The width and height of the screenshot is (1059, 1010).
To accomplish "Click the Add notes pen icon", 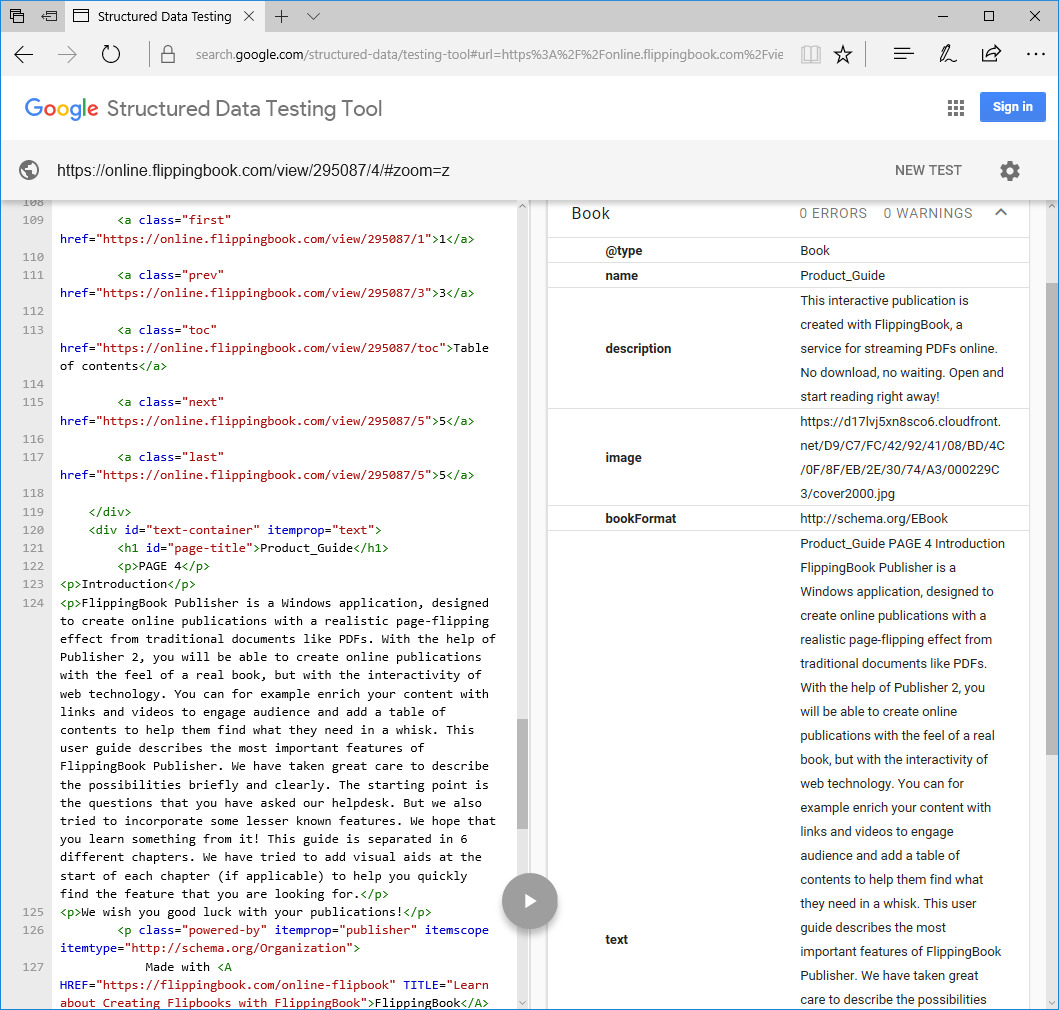I will coord(947,54).
